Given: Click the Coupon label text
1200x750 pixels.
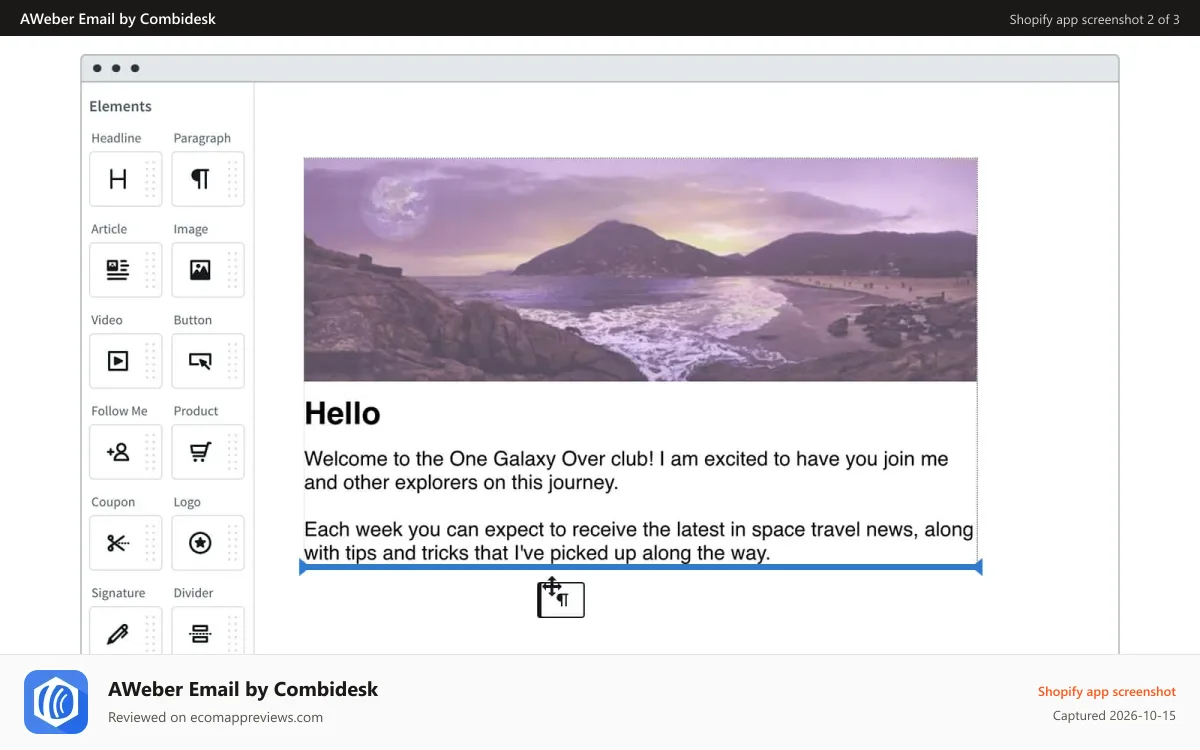Looking at the screenshot, I should 113,502.
